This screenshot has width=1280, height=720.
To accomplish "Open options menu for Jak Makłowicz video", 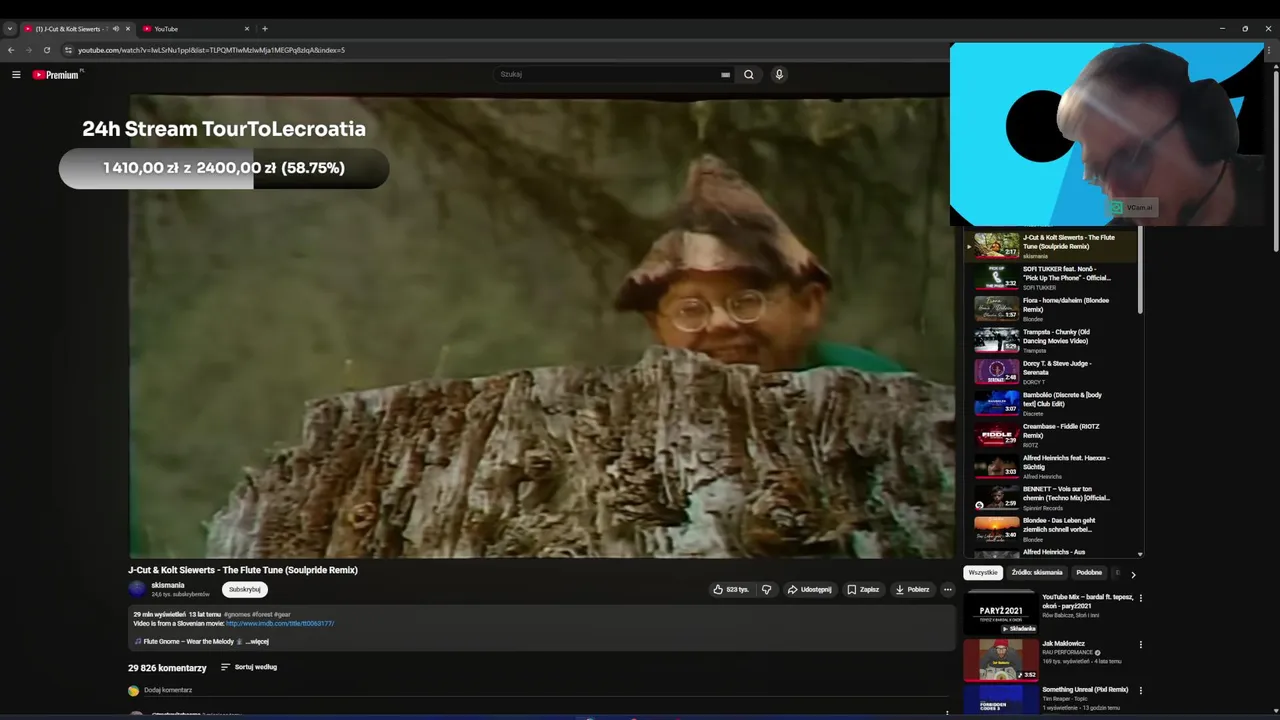I will click(x=1140, y=645).
